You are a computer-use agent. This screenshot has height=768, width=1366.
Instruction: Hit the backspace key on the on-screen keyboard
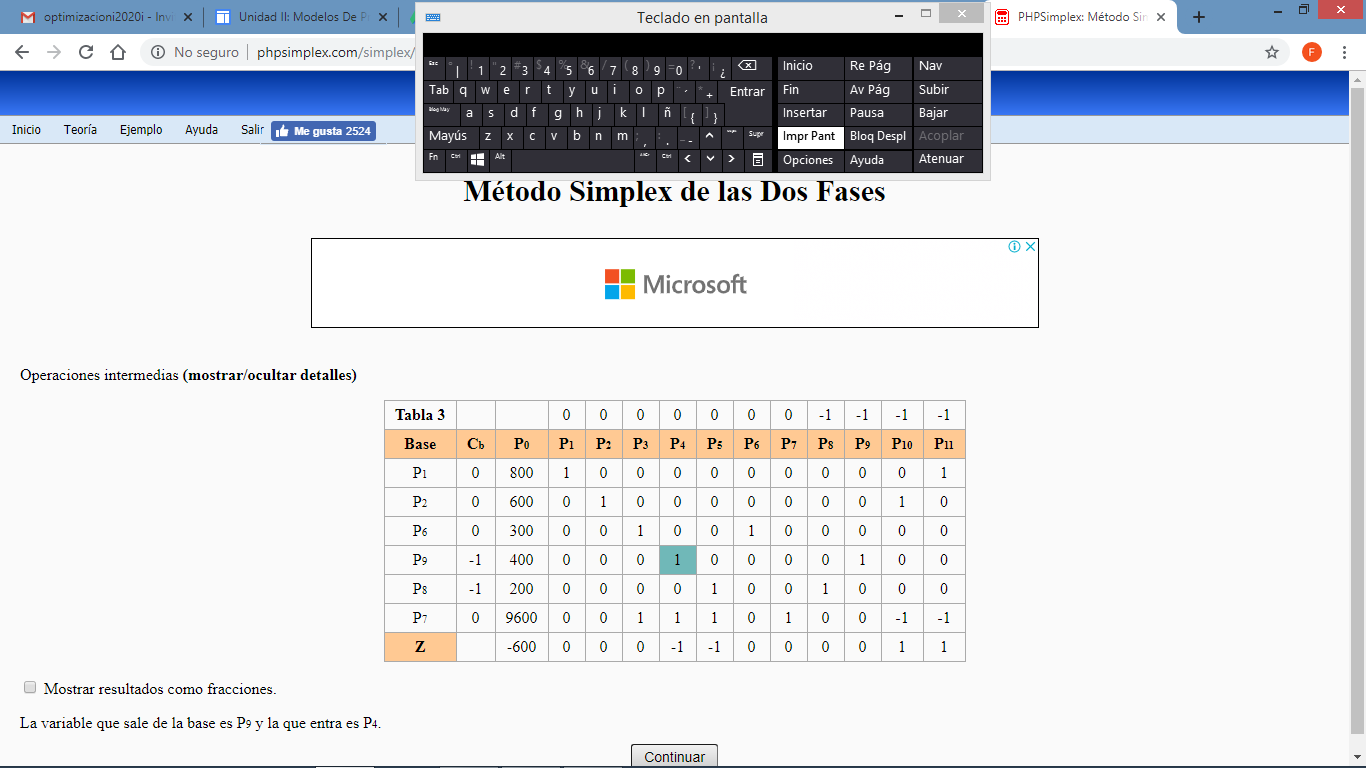(747, 65)
